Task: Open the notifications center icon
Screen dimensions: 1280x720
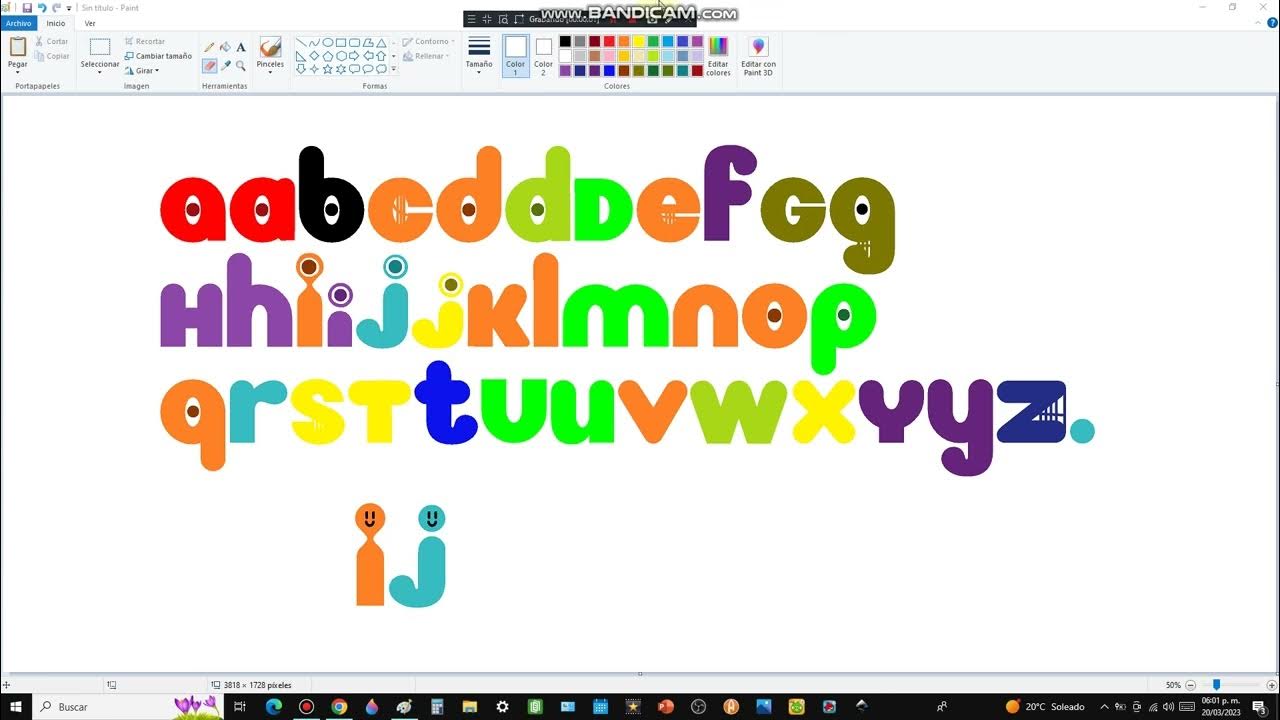Action: [x=1258, y=706]
